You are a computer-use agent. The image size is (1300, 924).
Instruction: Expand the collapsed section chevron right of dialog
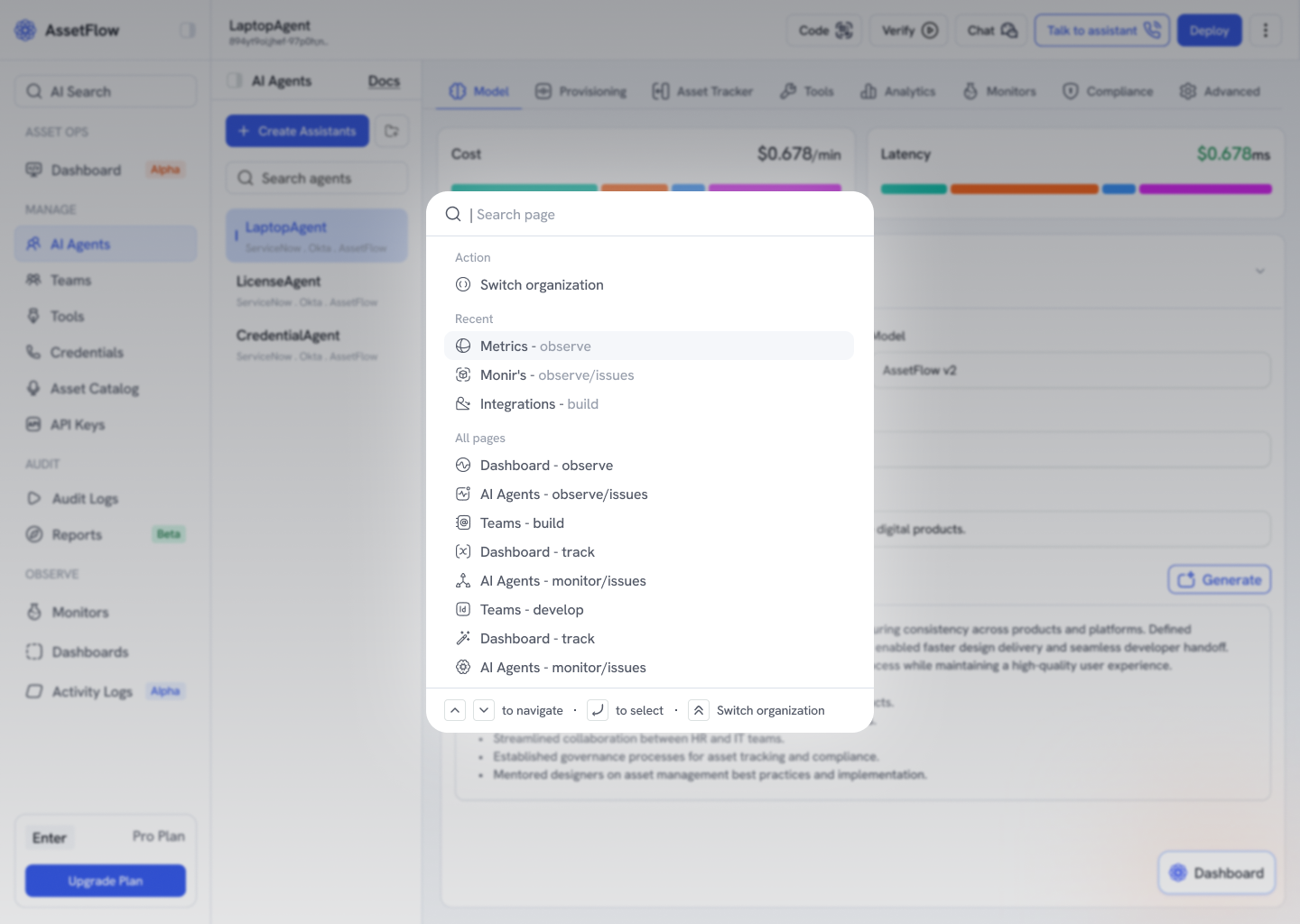pos(1260,271)
